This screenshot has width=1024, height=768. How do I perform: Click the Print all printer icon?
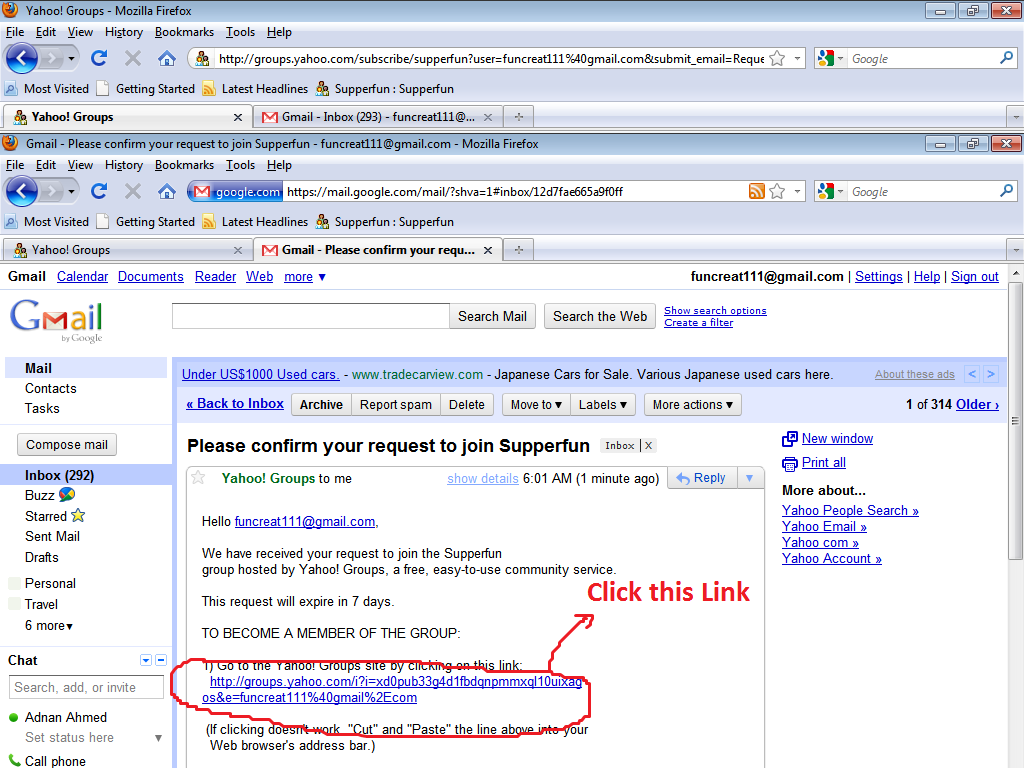790,463
